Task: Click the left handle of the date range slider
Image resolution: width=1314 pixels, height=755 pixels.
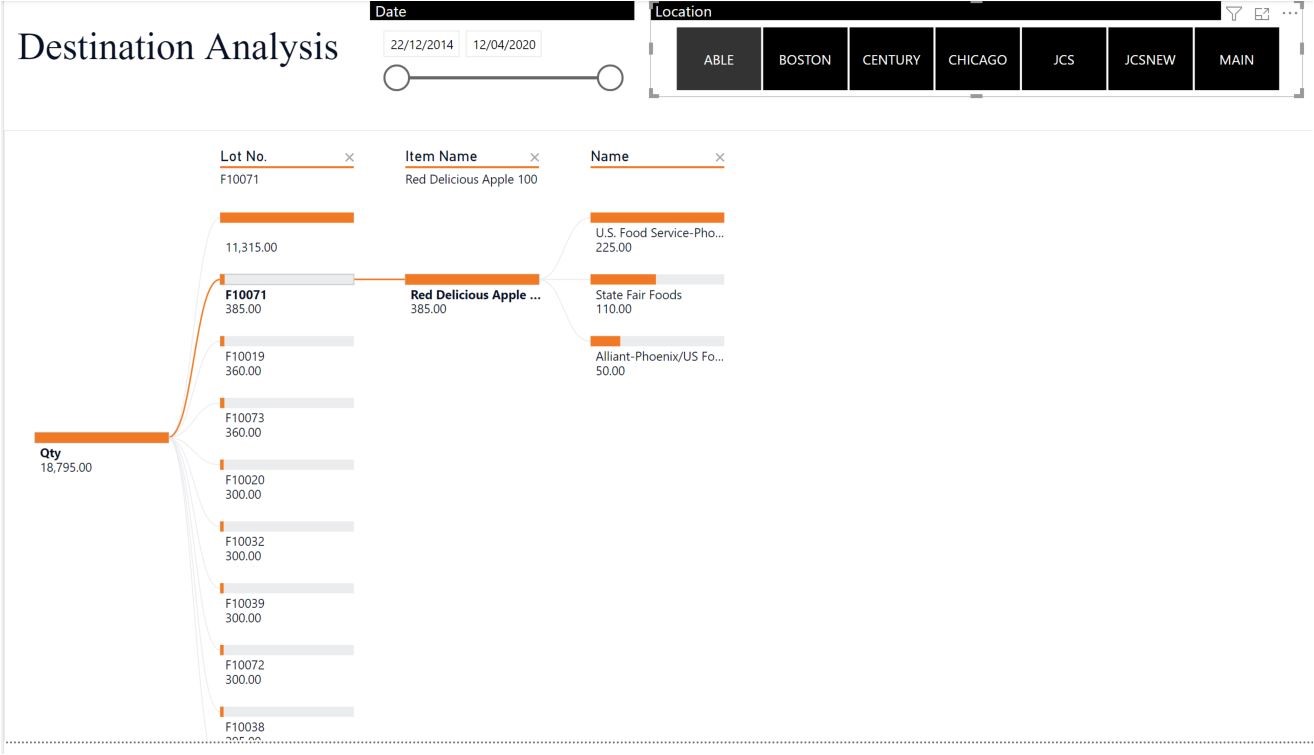Action: point(396,77)
